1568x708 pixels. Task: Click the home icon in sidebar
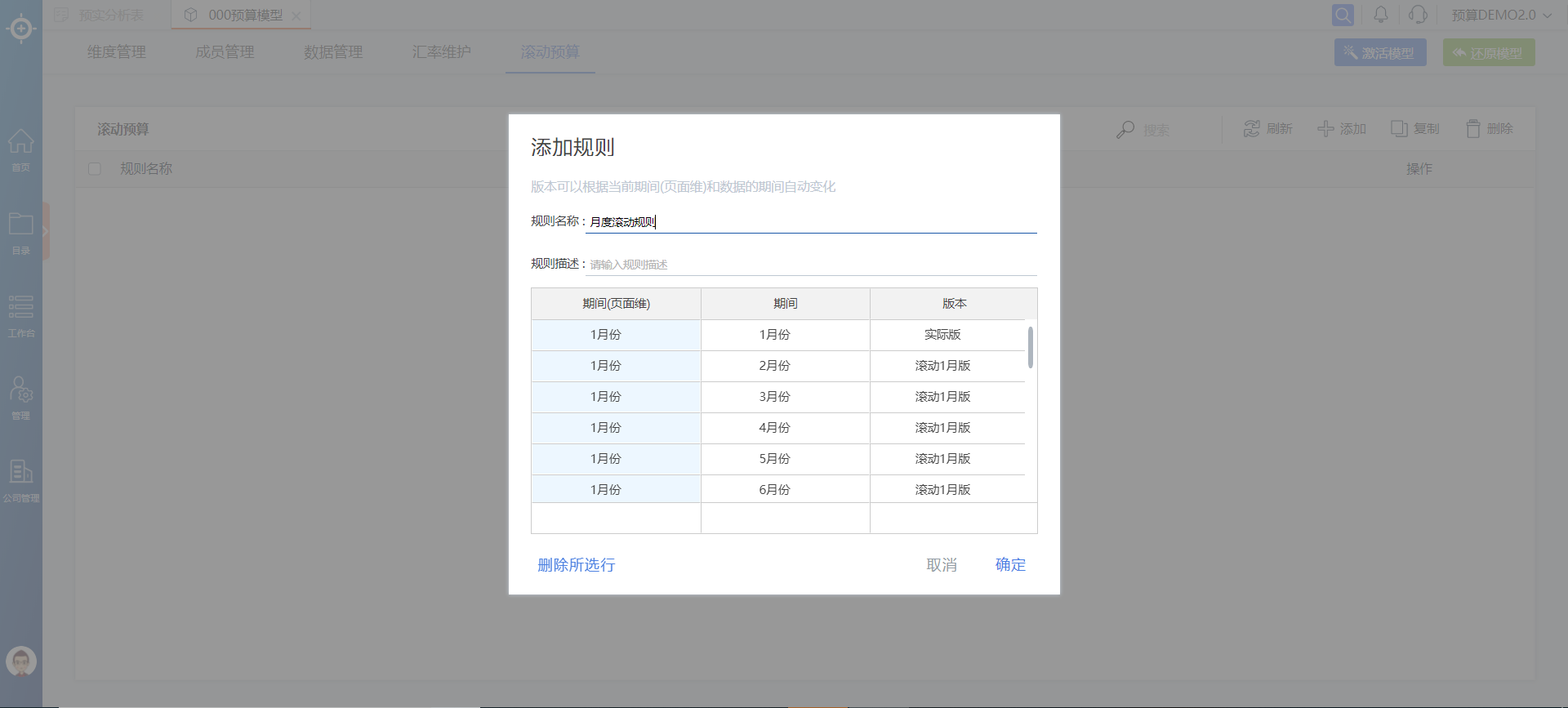point(21,144)
